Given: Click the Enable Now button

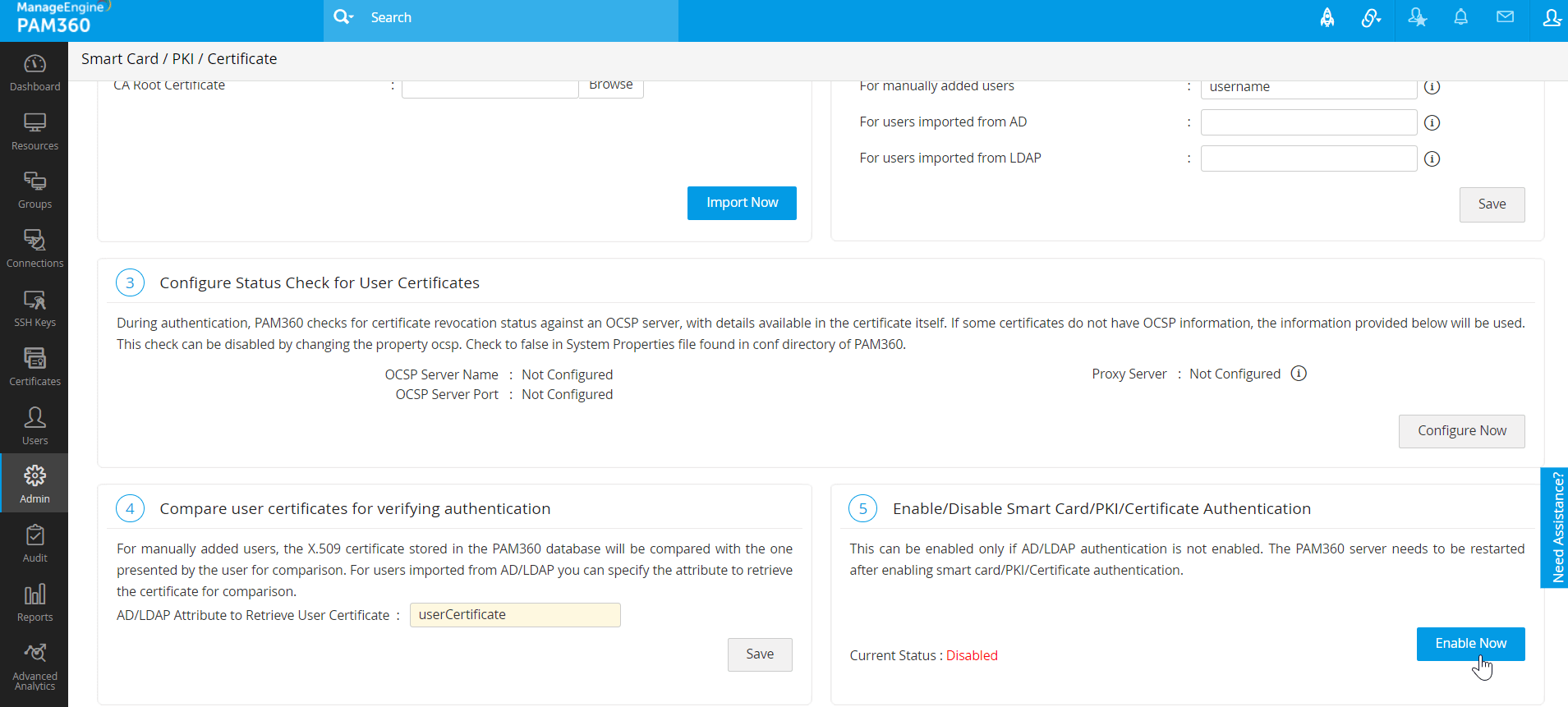Looking at the screenshot, I should coord(1470,644).
